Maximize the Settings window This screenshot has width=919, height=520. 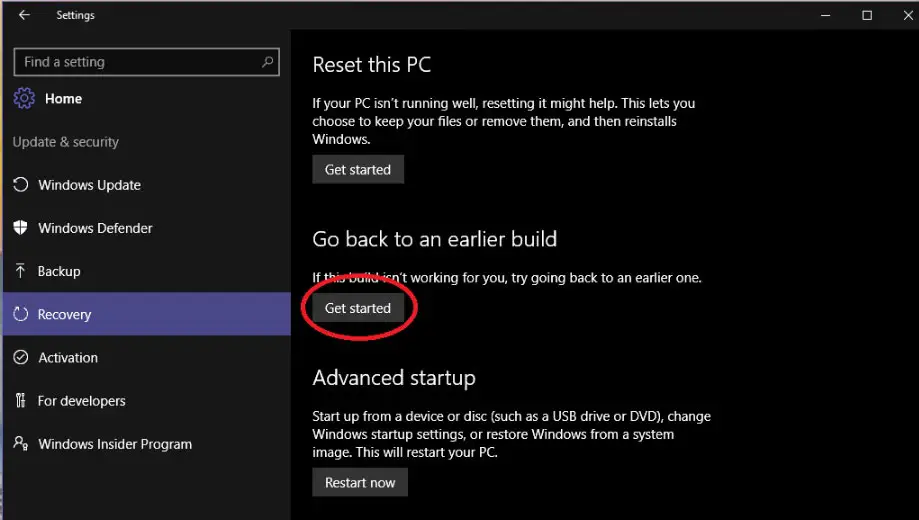pos(867,15)
